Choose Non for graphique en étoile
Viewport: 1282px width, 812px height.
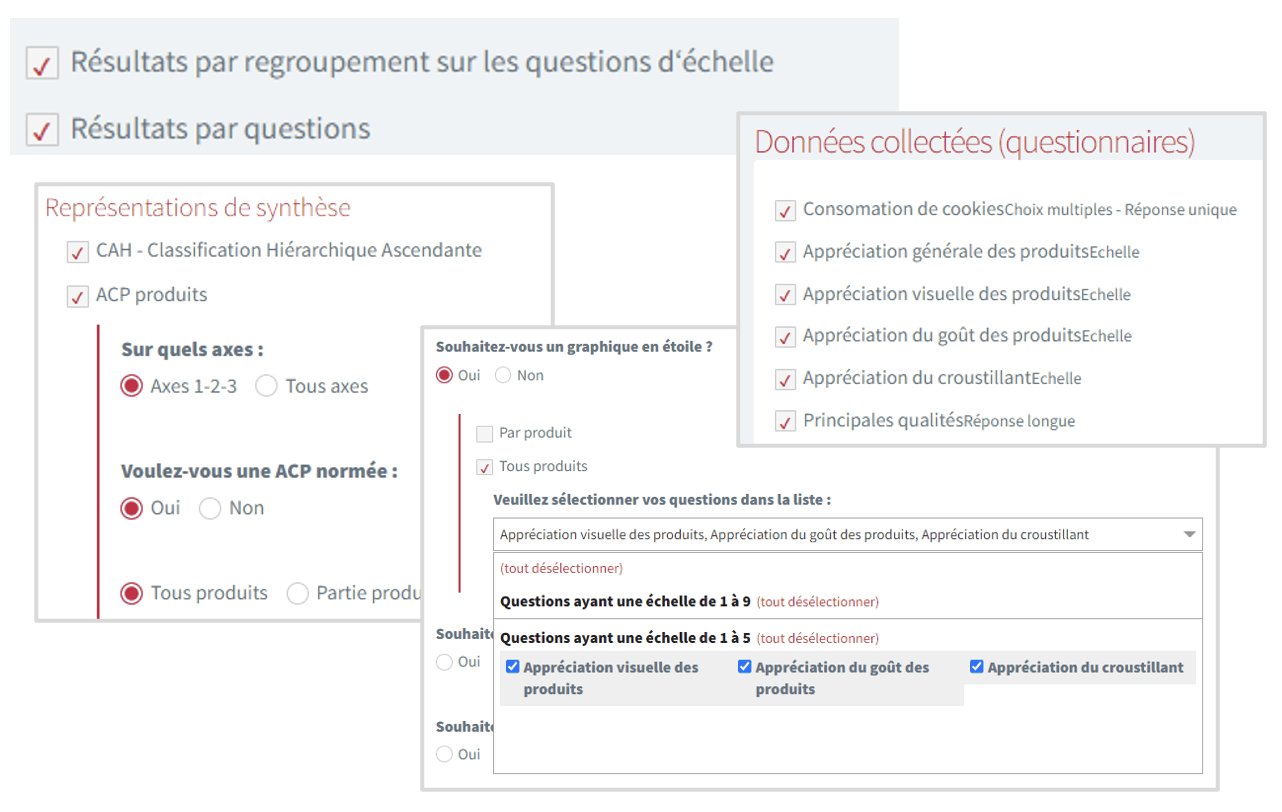tap(503, 376)
